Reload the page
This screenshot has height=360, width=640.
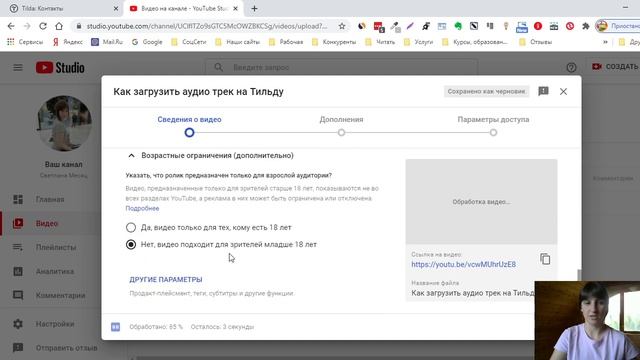[x=43, y=26]
